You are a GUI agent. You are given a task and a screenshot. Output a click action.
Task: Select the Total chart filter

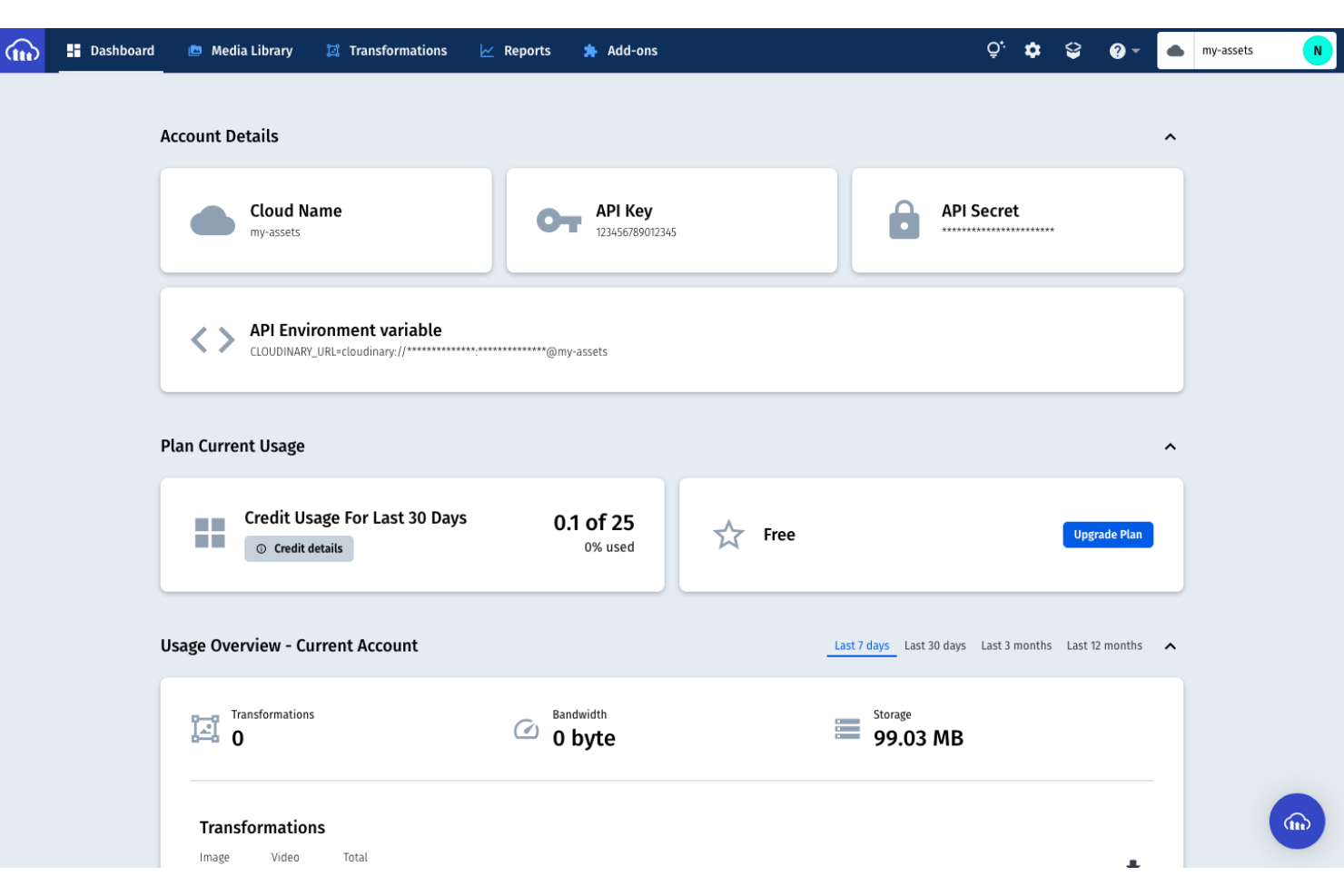pyautogui.click(x=355, y=857)
